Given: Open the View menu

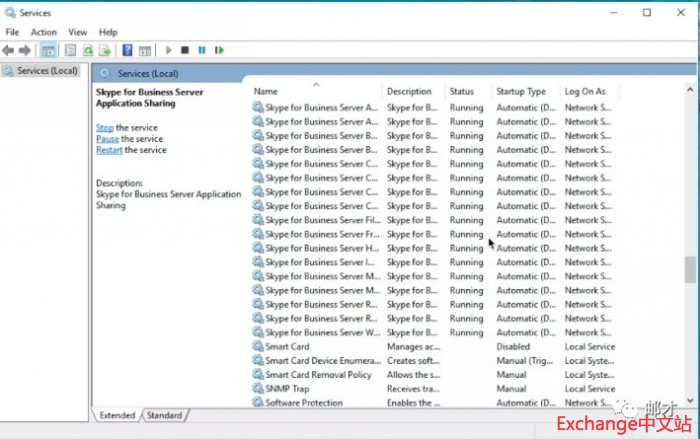Looking at the screenshot, I should (77, 32).
